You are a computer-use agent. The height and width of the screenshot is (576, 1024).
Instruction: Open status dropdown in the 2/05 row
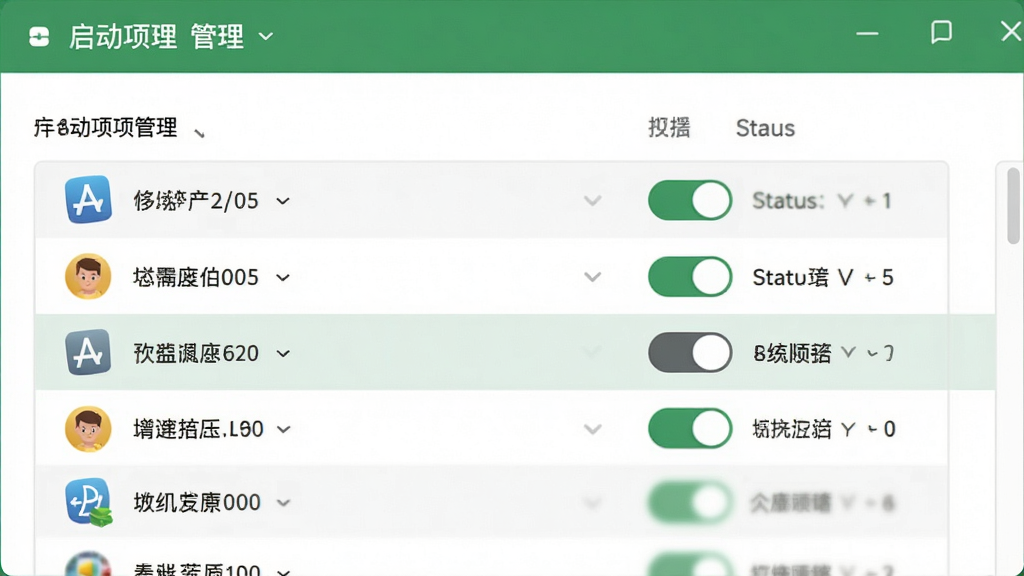845,201
